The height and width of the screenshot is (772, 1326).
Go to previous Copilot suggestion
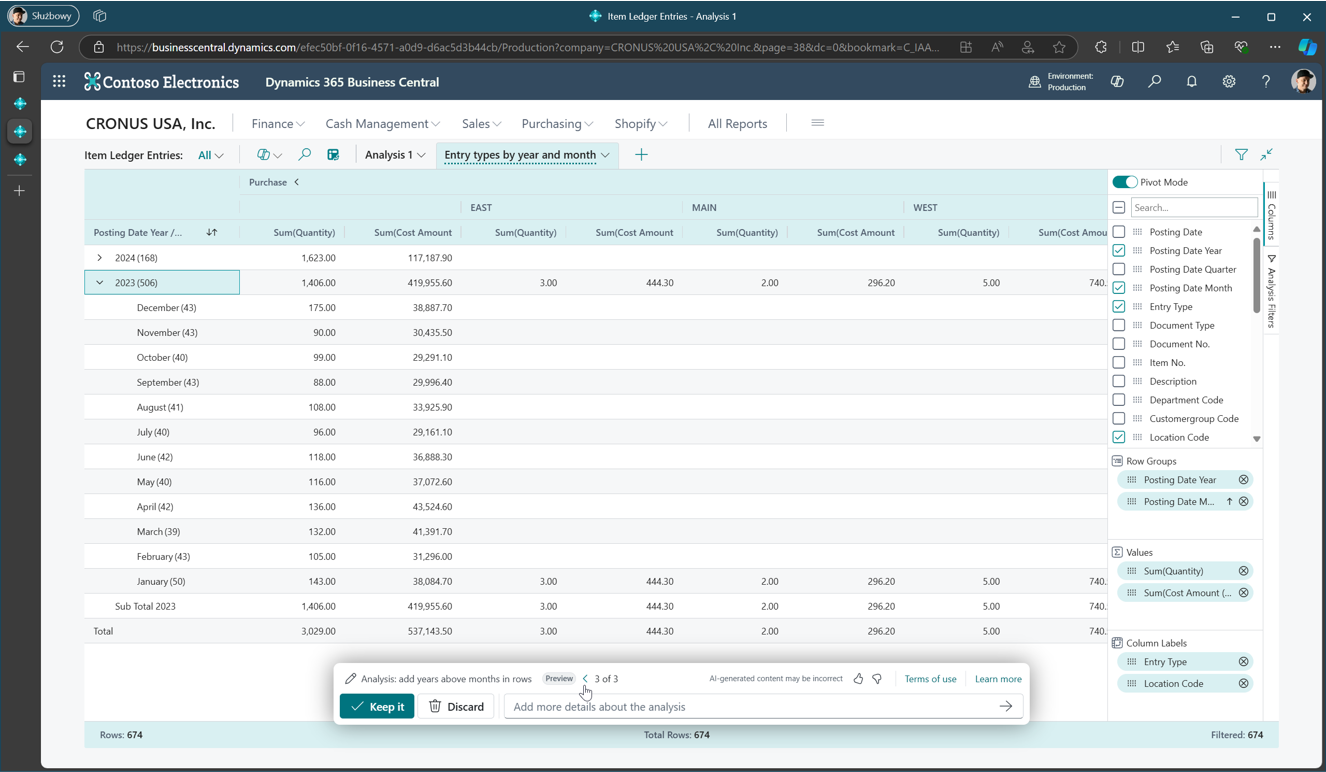(x=586, y=679)
